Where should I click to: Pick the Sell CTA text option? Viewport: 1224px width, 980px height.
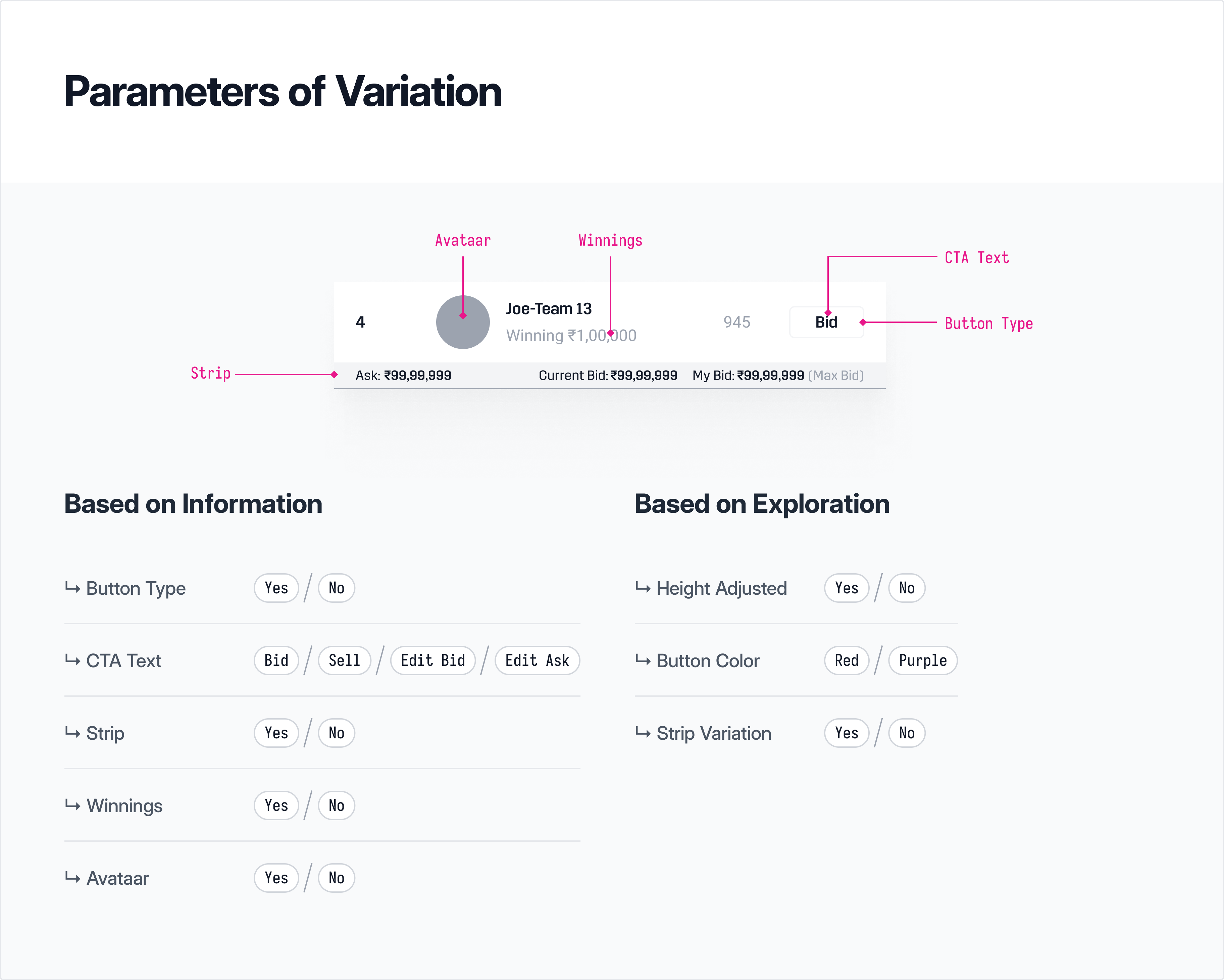(x=344, y=660)
